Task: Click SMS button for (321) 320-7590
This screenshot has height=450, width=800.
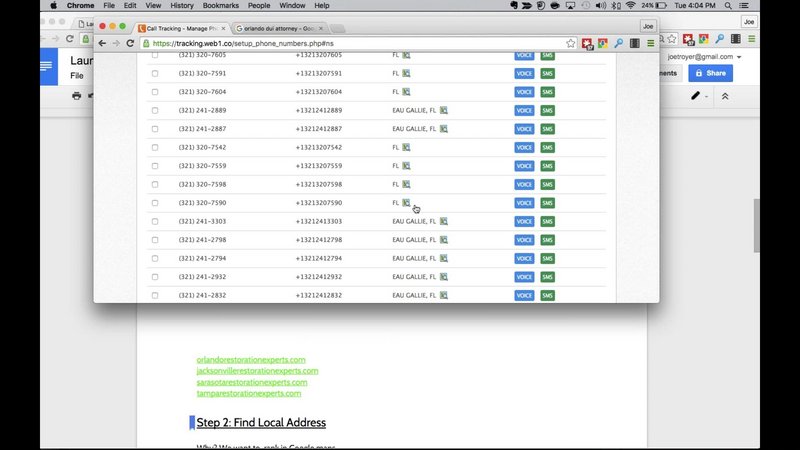Action: click(x=547, y=203)
